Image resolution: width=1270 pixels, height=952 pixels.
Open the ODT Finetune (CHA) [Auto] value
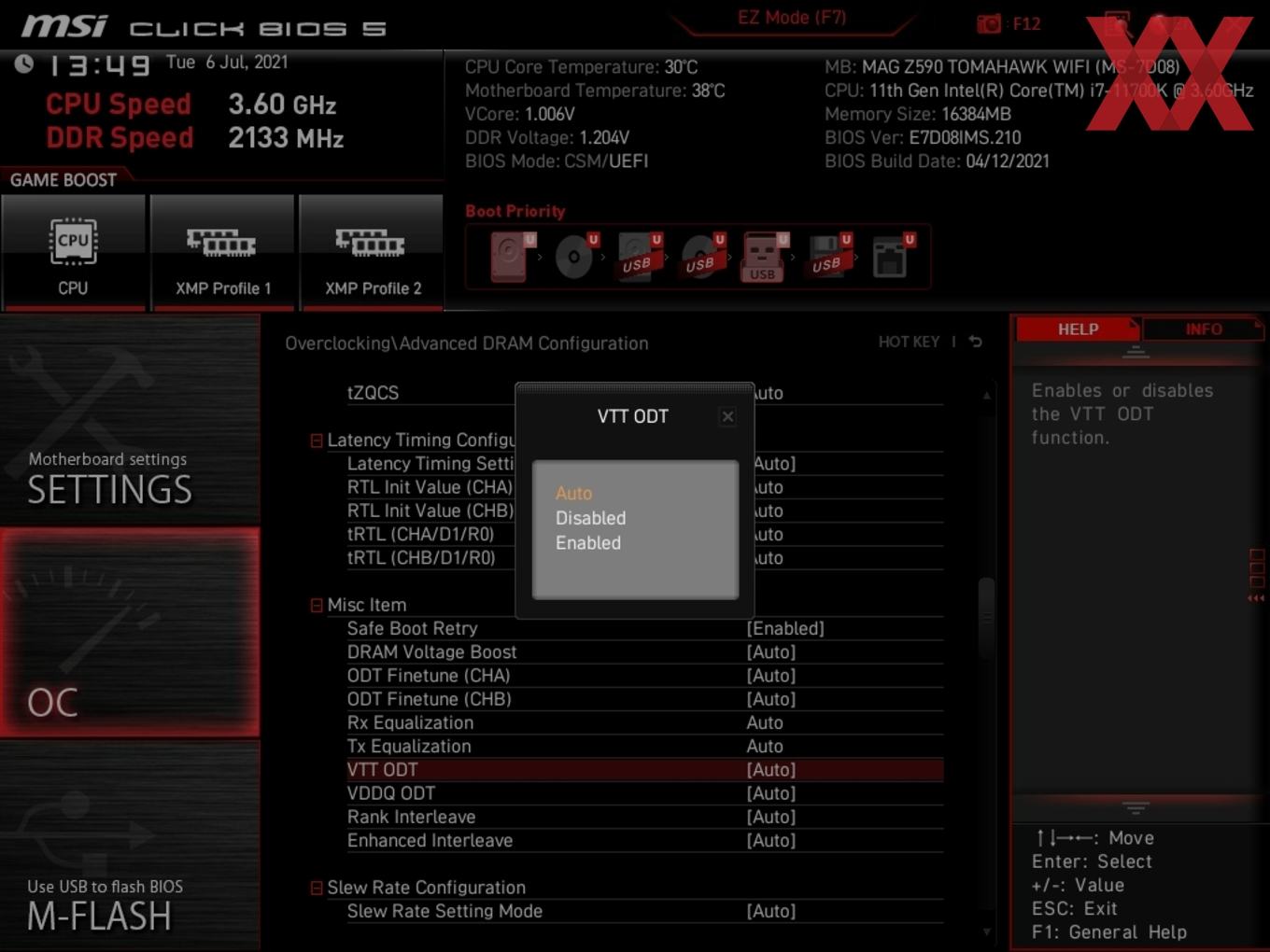point(771,676)
